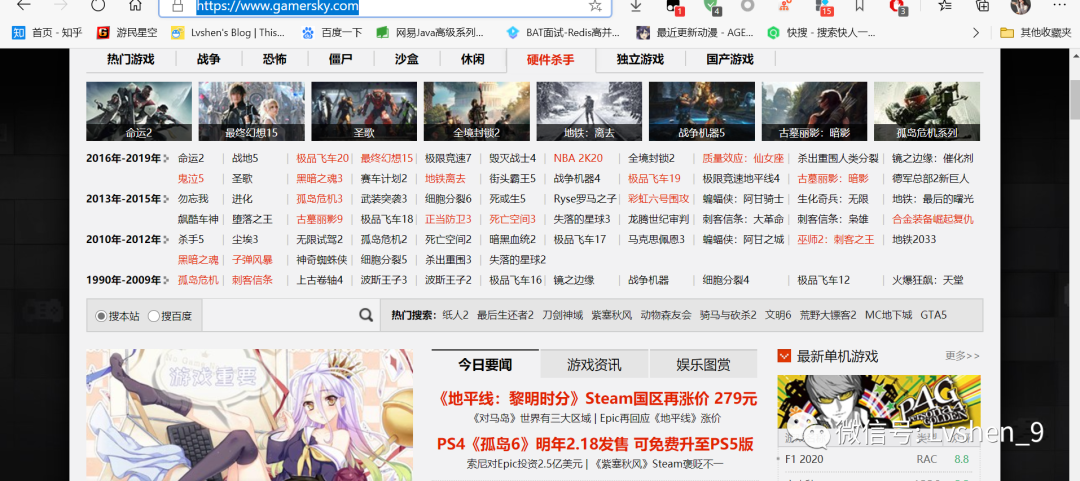Click the padlock site info icon

(178, 6)
